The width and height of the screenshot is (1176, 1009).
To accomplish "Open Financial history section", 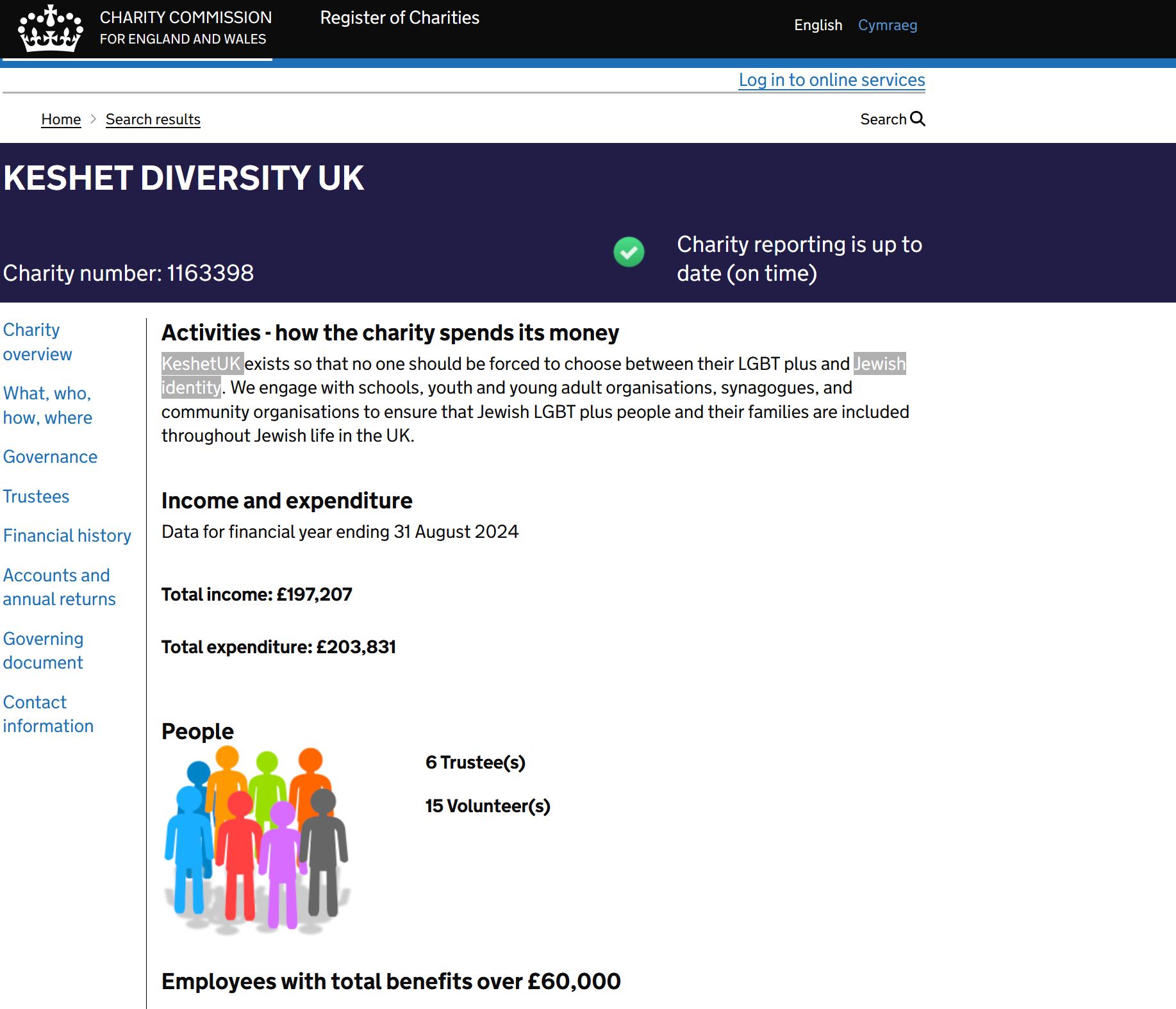I will point(67,535).
